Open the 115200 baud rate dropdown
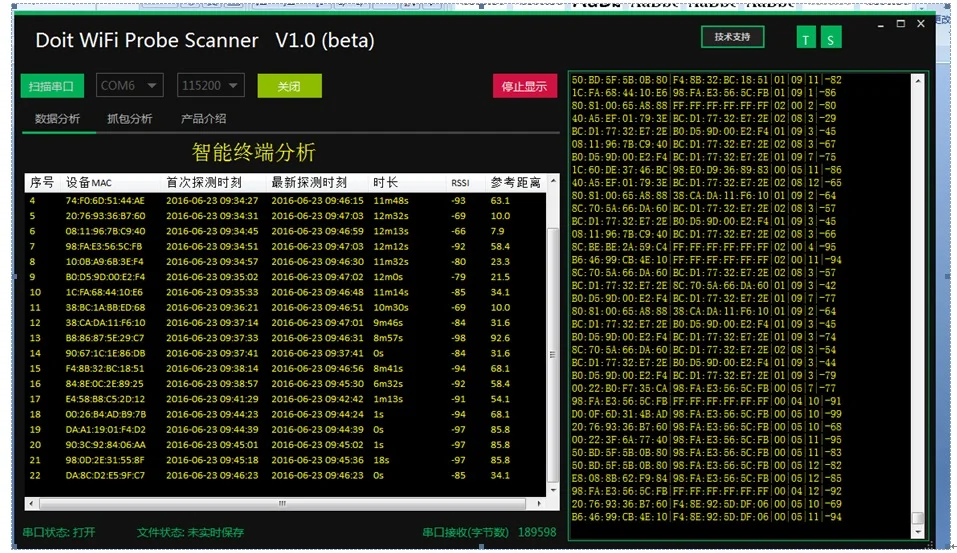This screenshot has height=553, width=957. (211, 85)
